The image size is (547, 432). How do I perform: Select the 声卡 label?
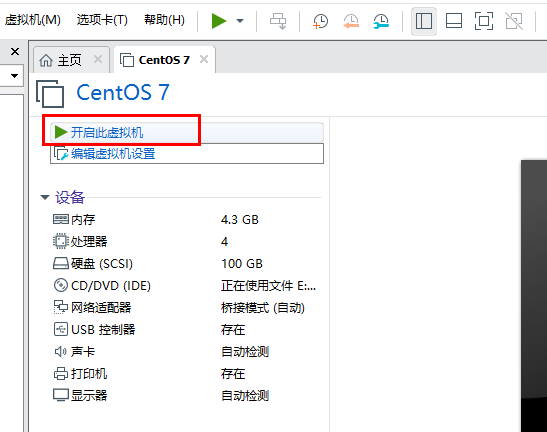tap(83, 351)
